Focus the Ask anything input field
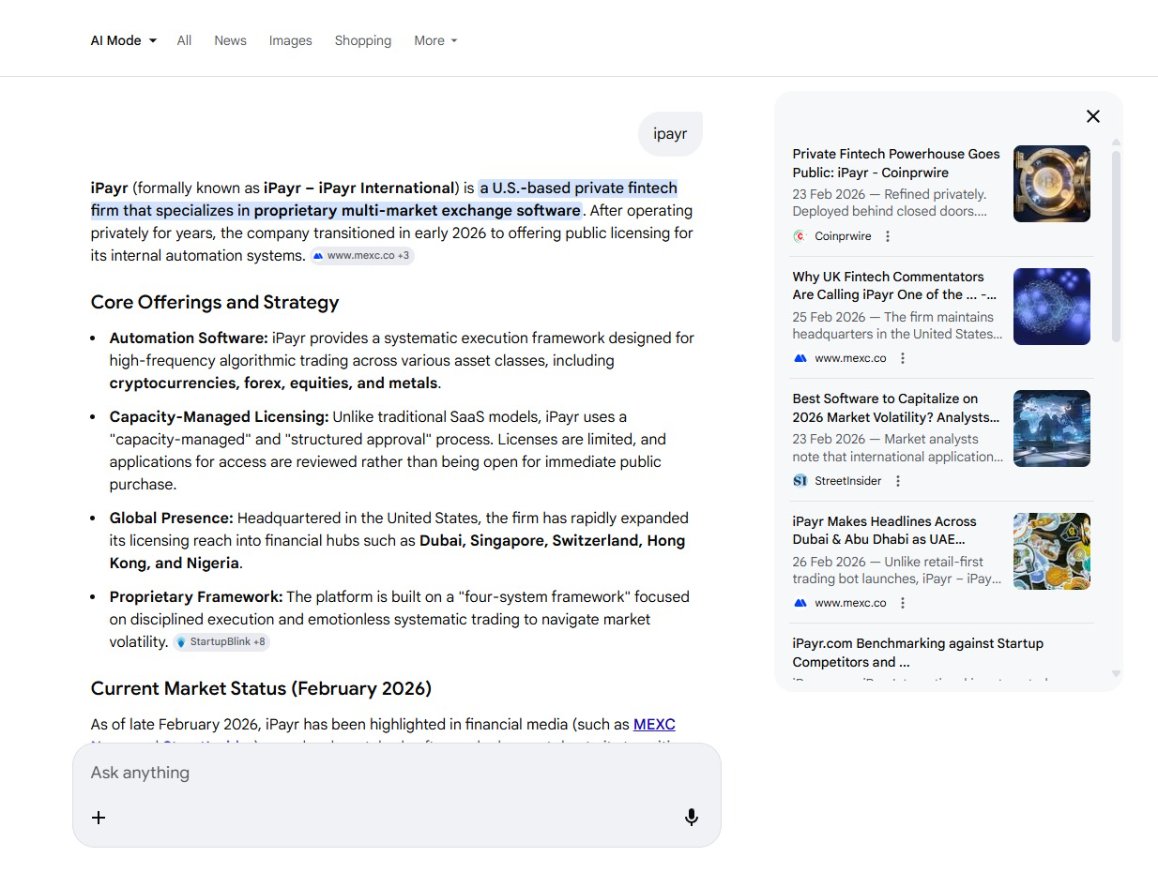1158x872 pixels. click(396, 772)
